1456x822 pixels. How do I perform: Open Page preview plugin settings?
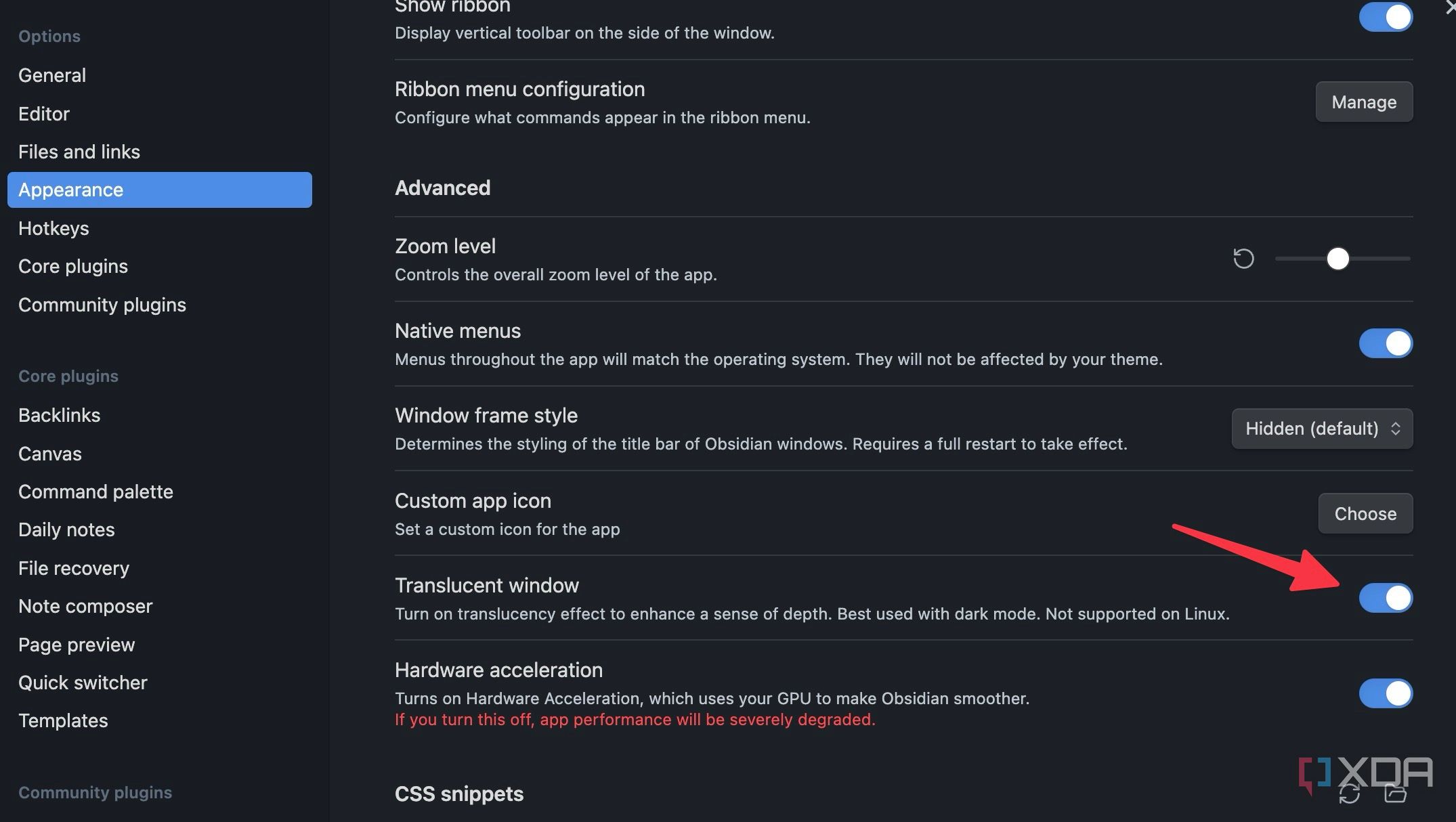click(x=77, y=645)
